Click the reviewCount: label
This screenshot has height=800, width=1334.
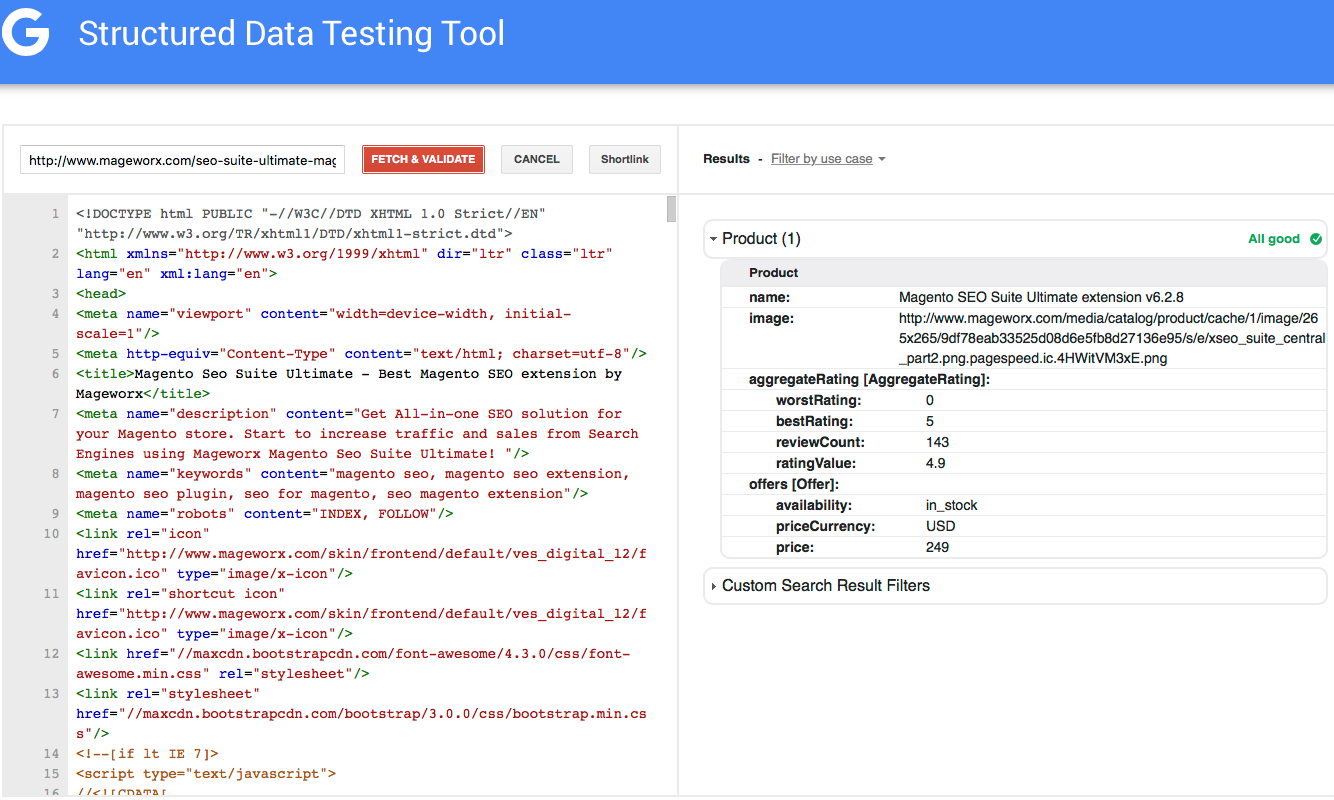click(x=821, y=443)
